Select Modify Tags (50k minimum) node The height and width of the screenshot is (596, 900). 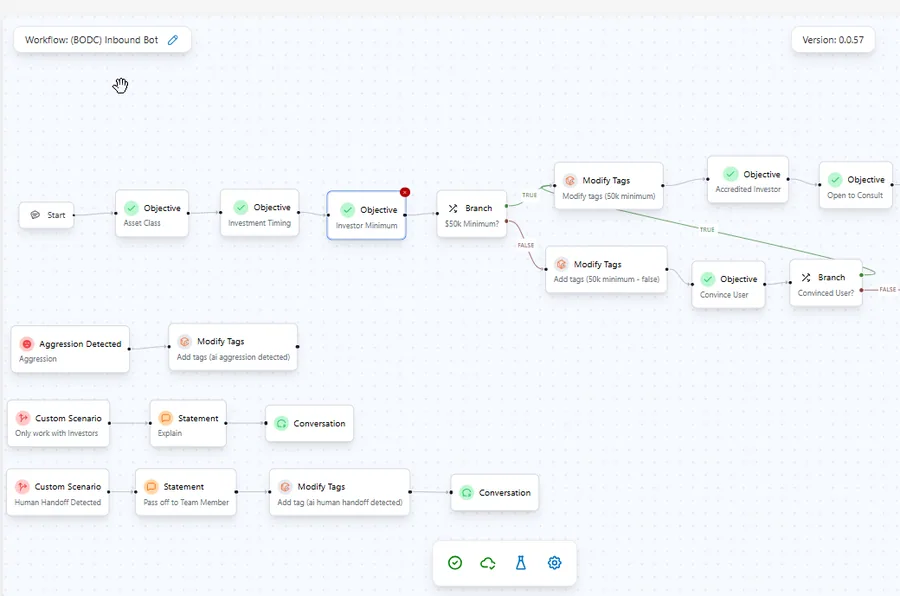click(x=608, y=186)
